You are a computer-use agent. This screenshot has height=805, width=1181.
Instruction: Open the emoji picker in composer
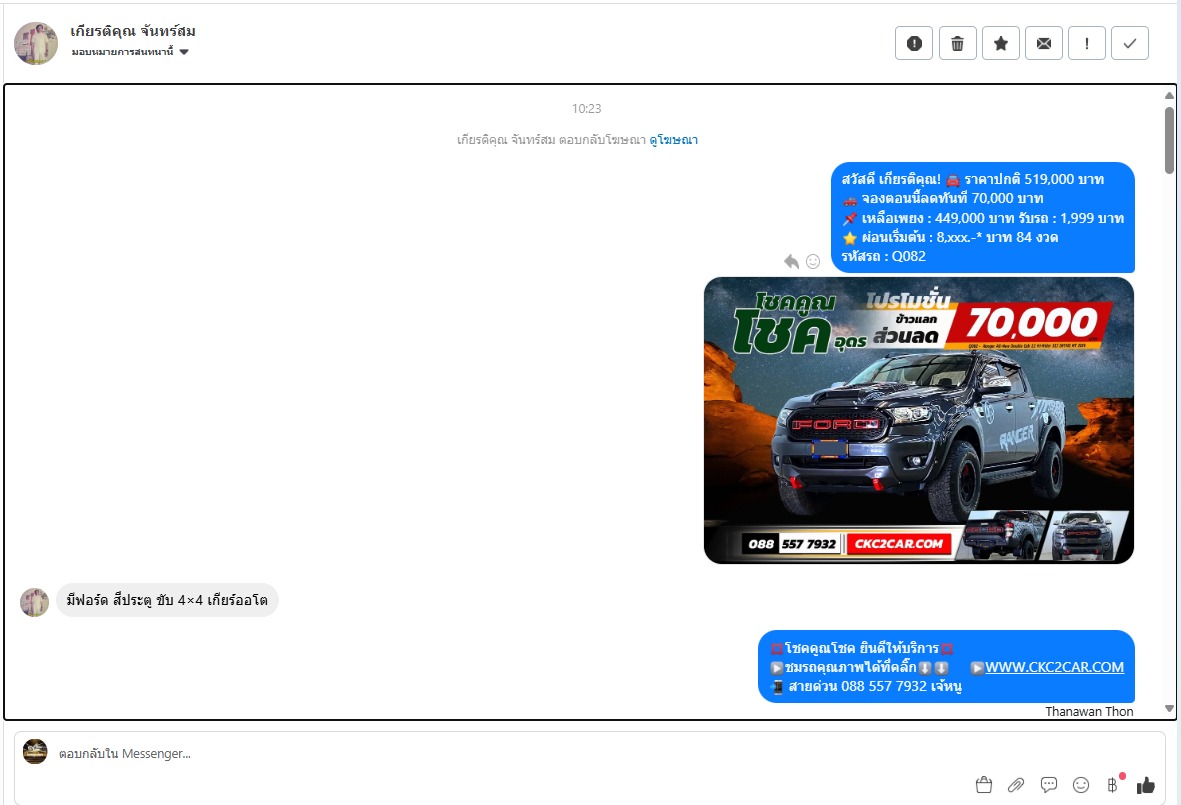1081,785
